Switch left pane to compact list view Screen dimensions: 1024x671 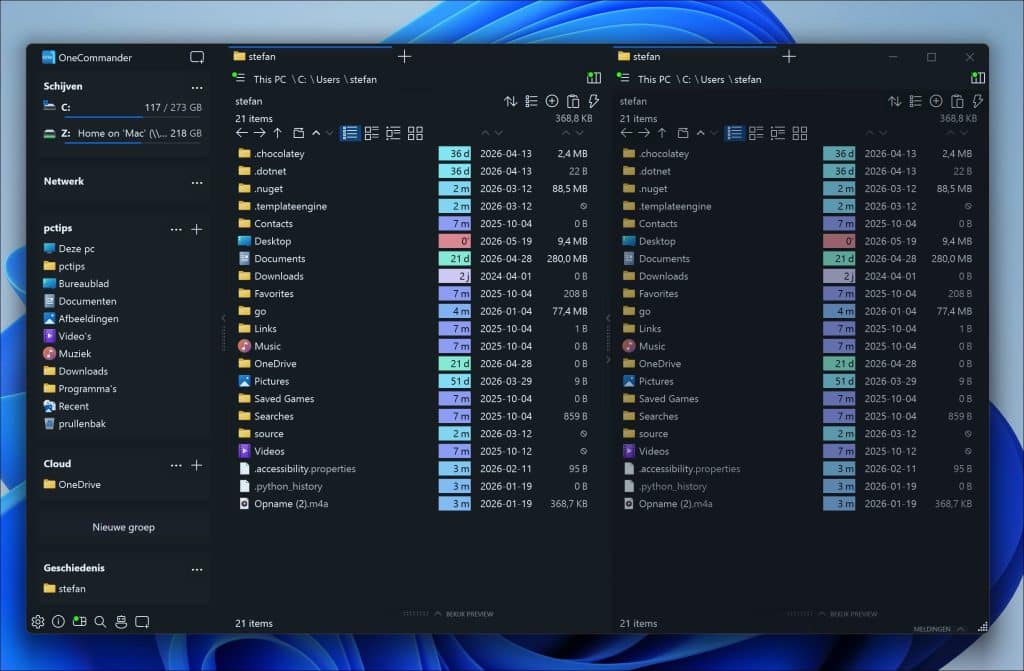pyautogui.click(x=372, y=133)
